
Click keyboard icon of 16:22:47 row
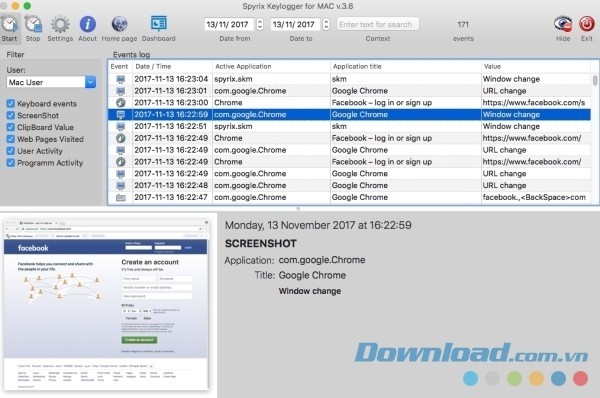tap(121, 197)
